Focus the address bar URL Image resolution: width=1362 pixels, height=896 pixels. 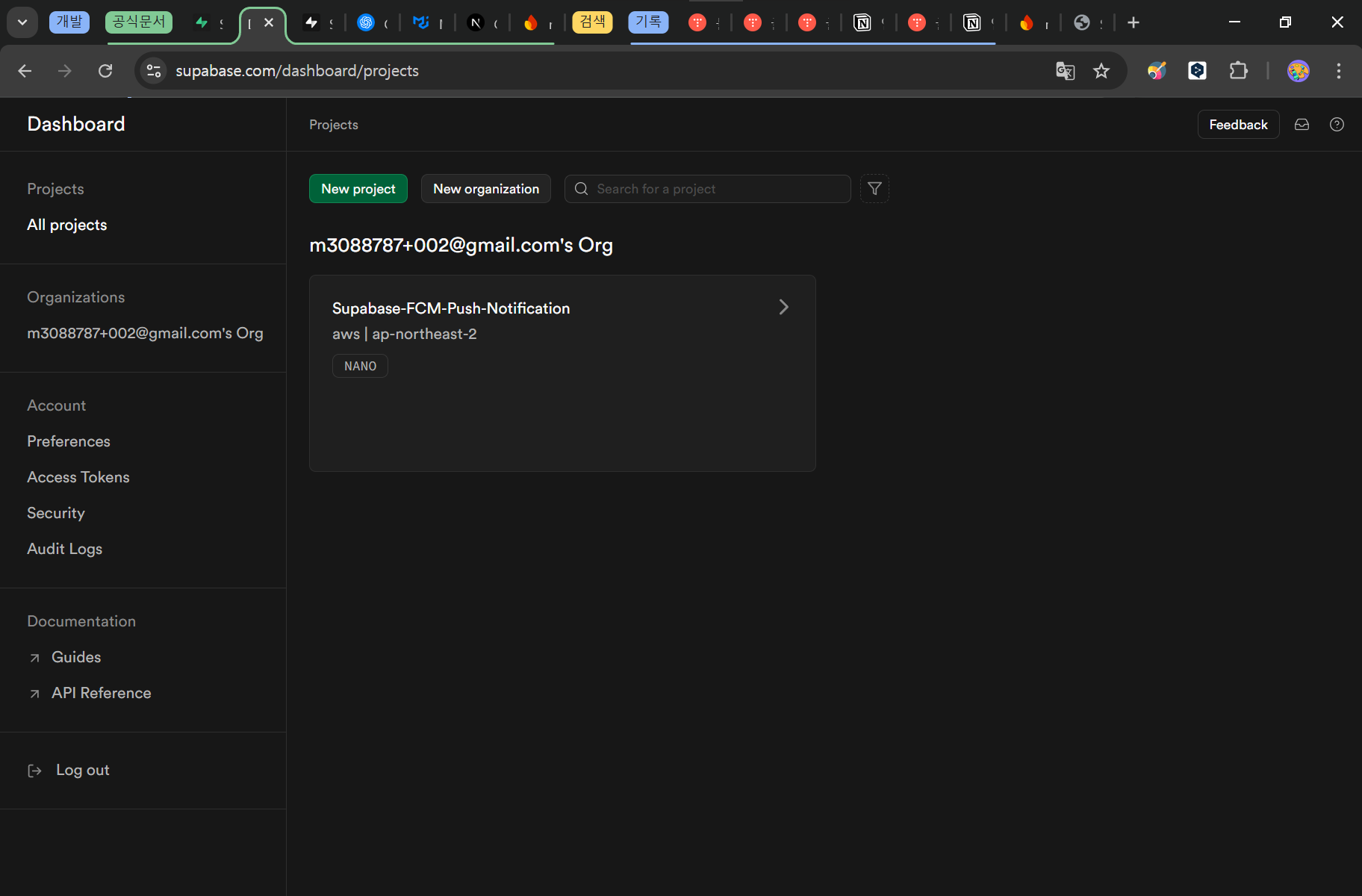tap(297, 71)
